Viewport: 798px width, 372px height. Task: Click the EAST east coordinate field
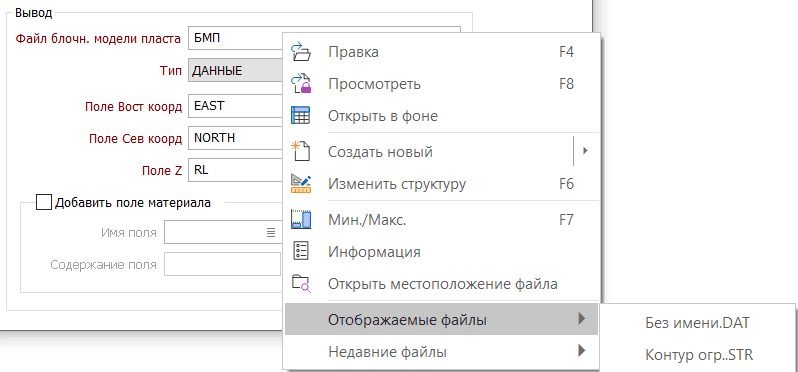point(235,106)
